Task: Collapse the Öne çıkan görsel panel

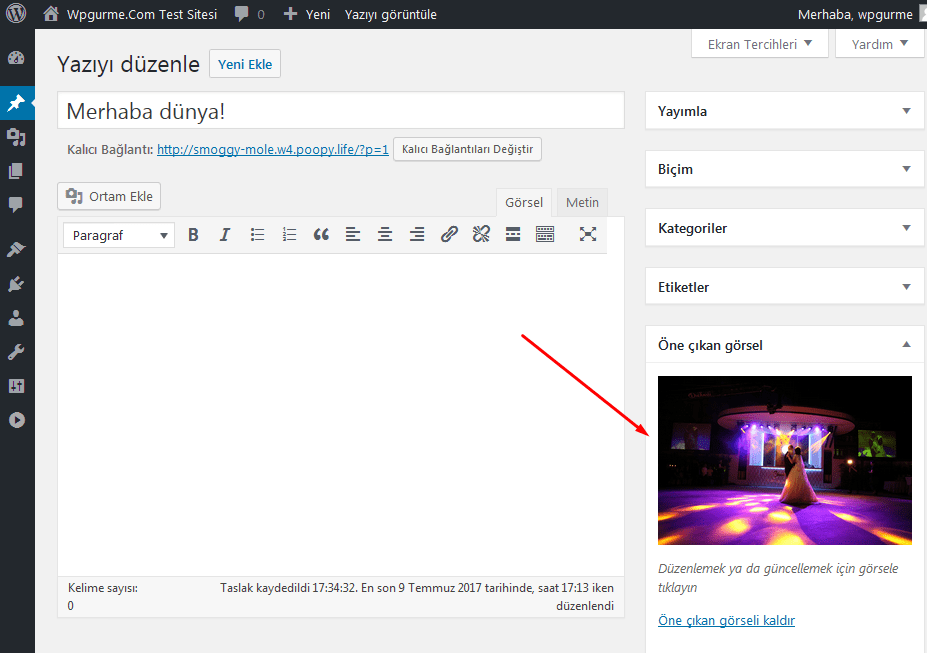Action: click(906, 345)
